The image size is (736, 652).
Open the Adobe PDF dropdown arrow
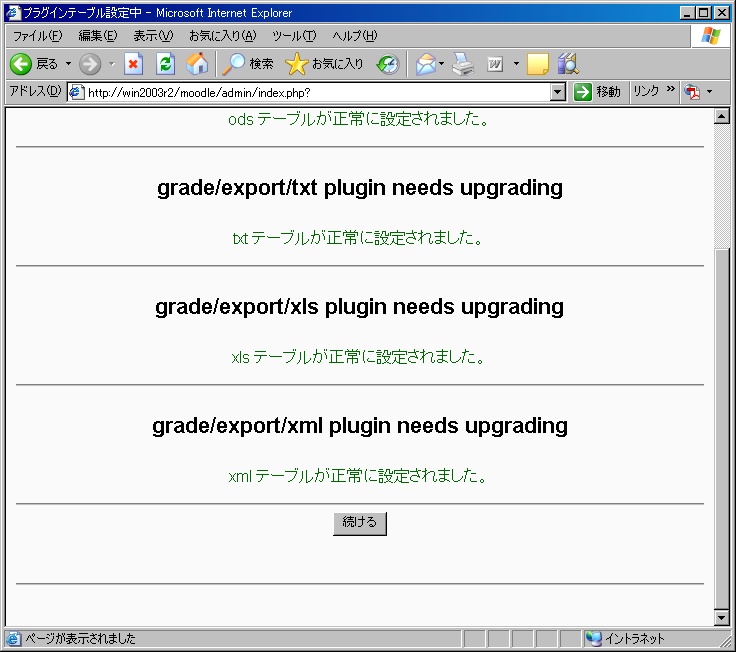point(709,92)
